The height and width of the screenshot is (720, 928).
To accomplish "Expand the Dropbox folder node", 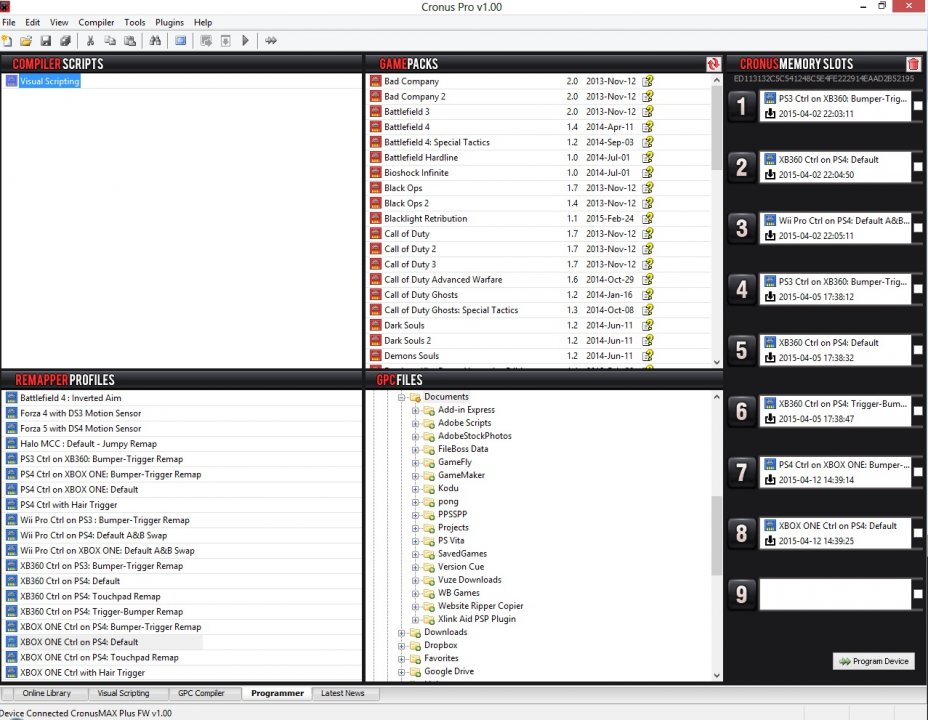I will click(x=402, y=645).
